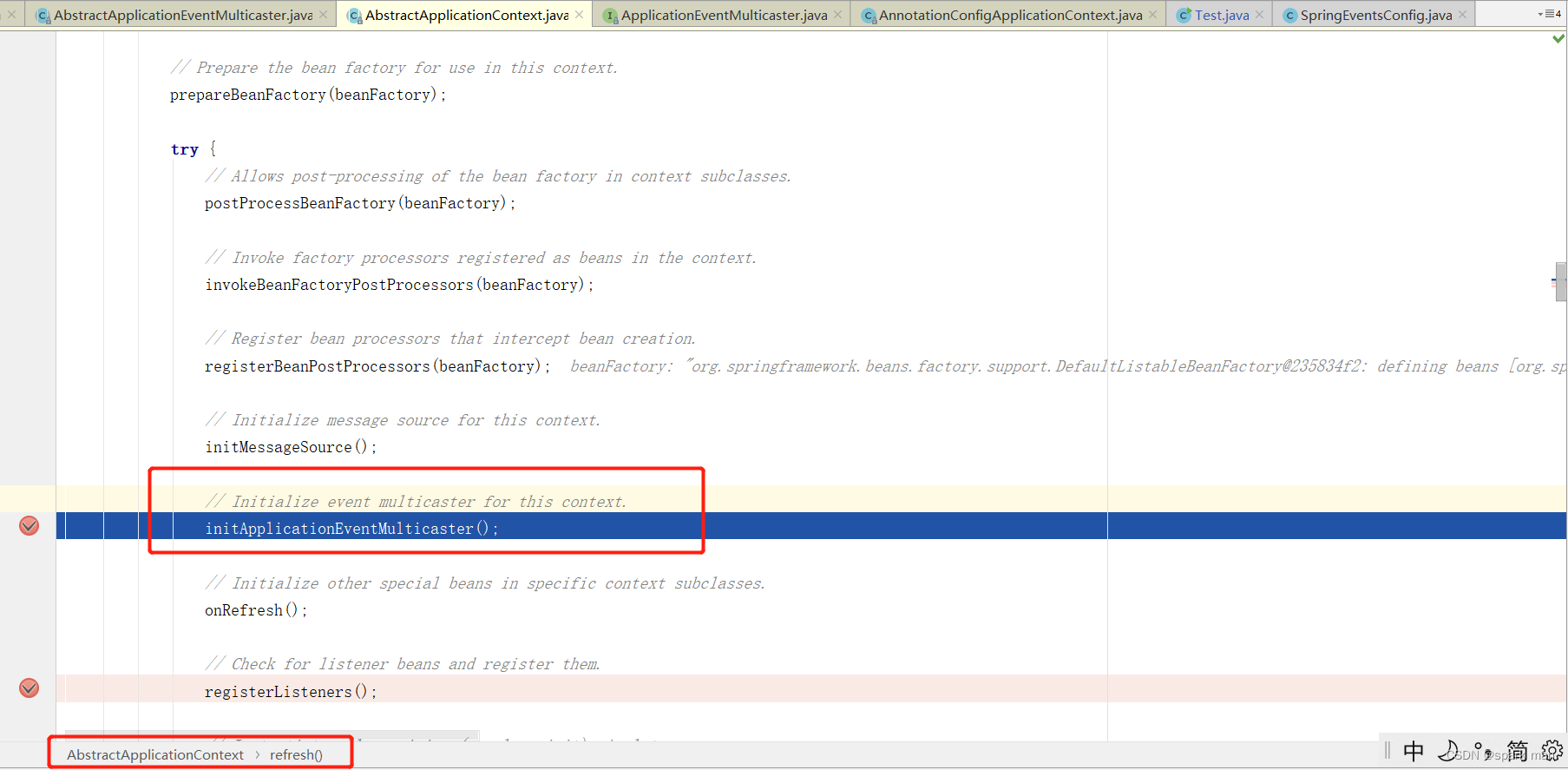This screenshot has width=1568, height=770.
Task: Click the IME punctuation icon
Action: [x=1482, y=749]
